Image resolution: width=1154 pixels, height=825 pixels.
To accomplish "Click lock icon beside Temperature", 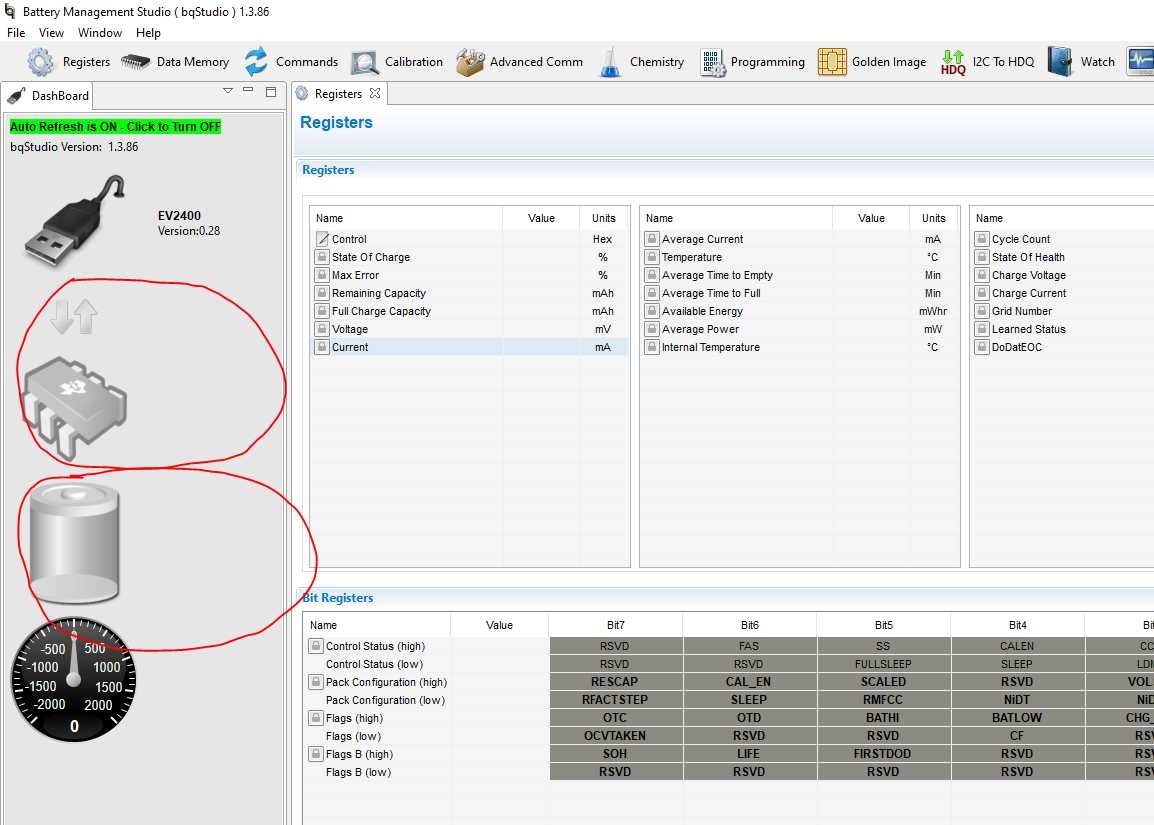I will click(x=651, y=257).
